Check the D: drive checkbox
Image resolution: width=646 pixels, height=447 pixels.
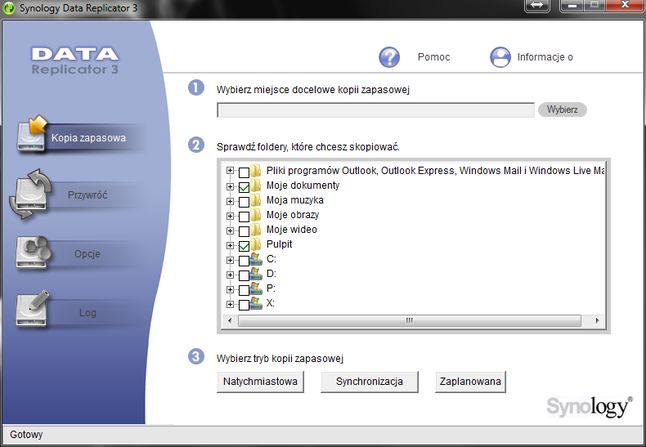(x=244, y=275)
